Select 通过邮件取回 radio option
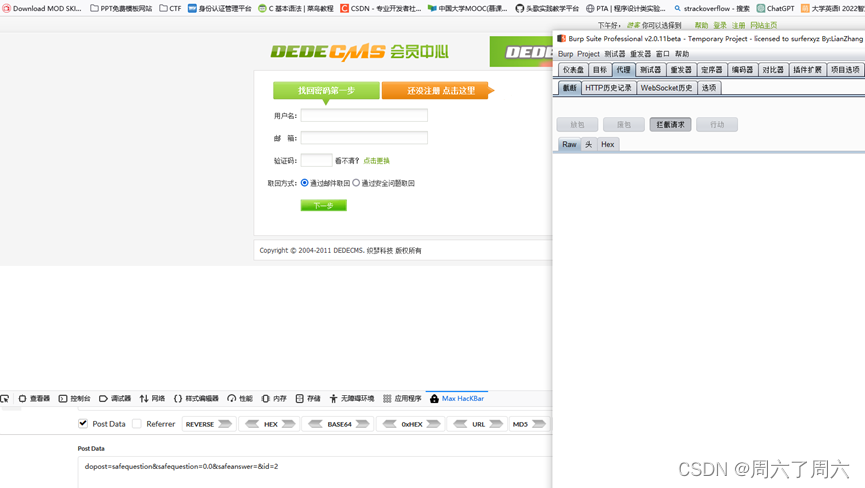 (305, 183)
